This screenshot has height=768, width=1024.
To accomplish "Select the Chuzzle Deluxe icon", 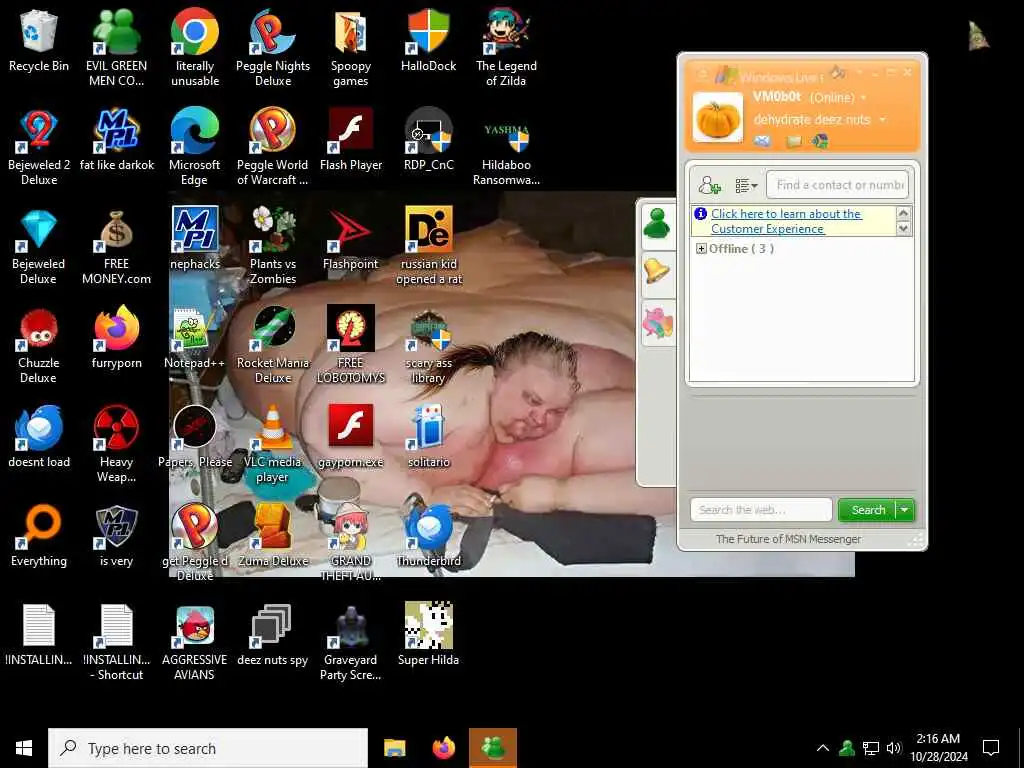I will click(39, 345).
